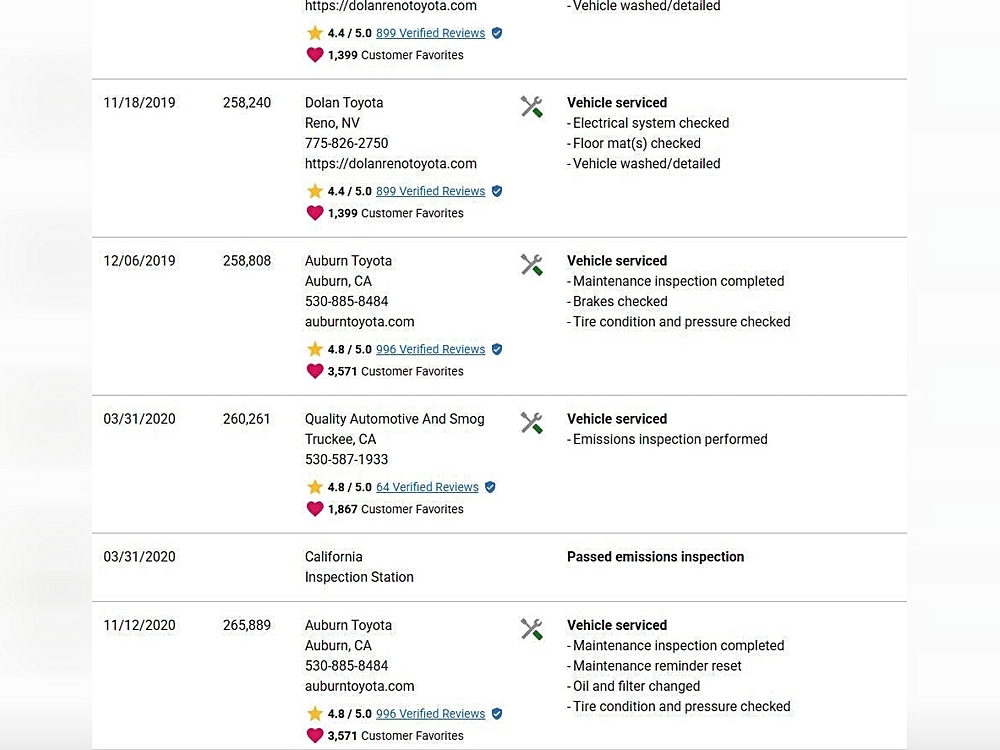Image resolution: width=1000 pixels, height=750 pixels.
Task: Click the gold star in the 11/18/2019 Dolan Toyota entry
Action: coord(315,191)
